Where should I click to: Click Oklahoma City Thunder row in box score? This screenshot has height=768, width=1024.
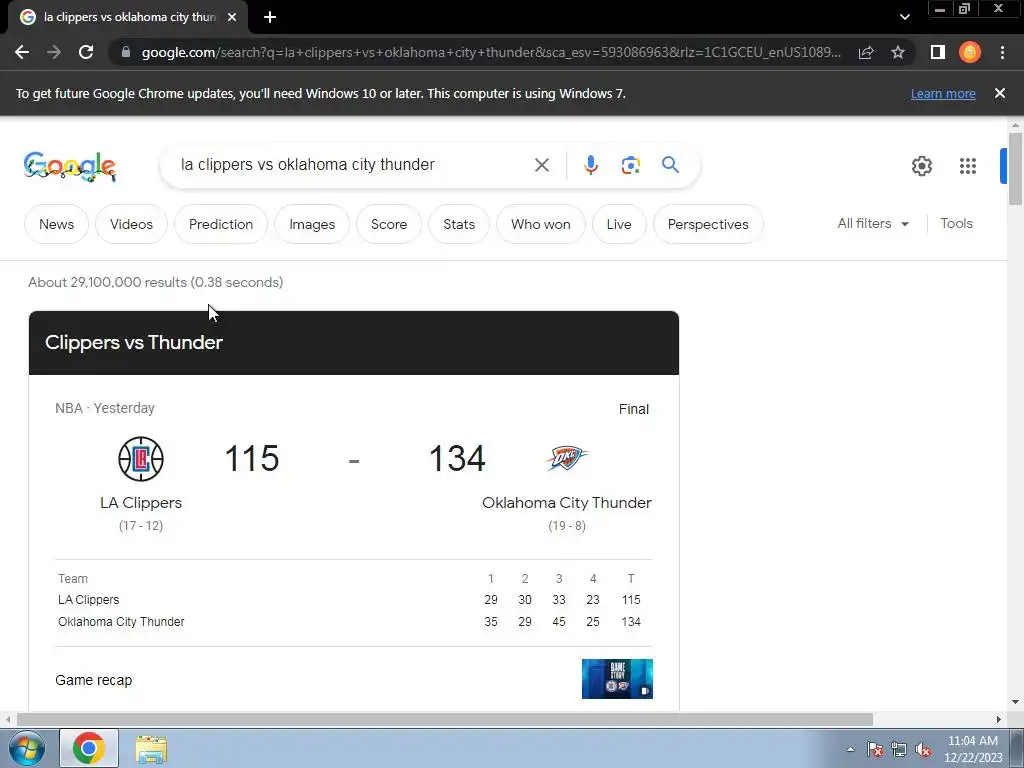pos(354,622)
